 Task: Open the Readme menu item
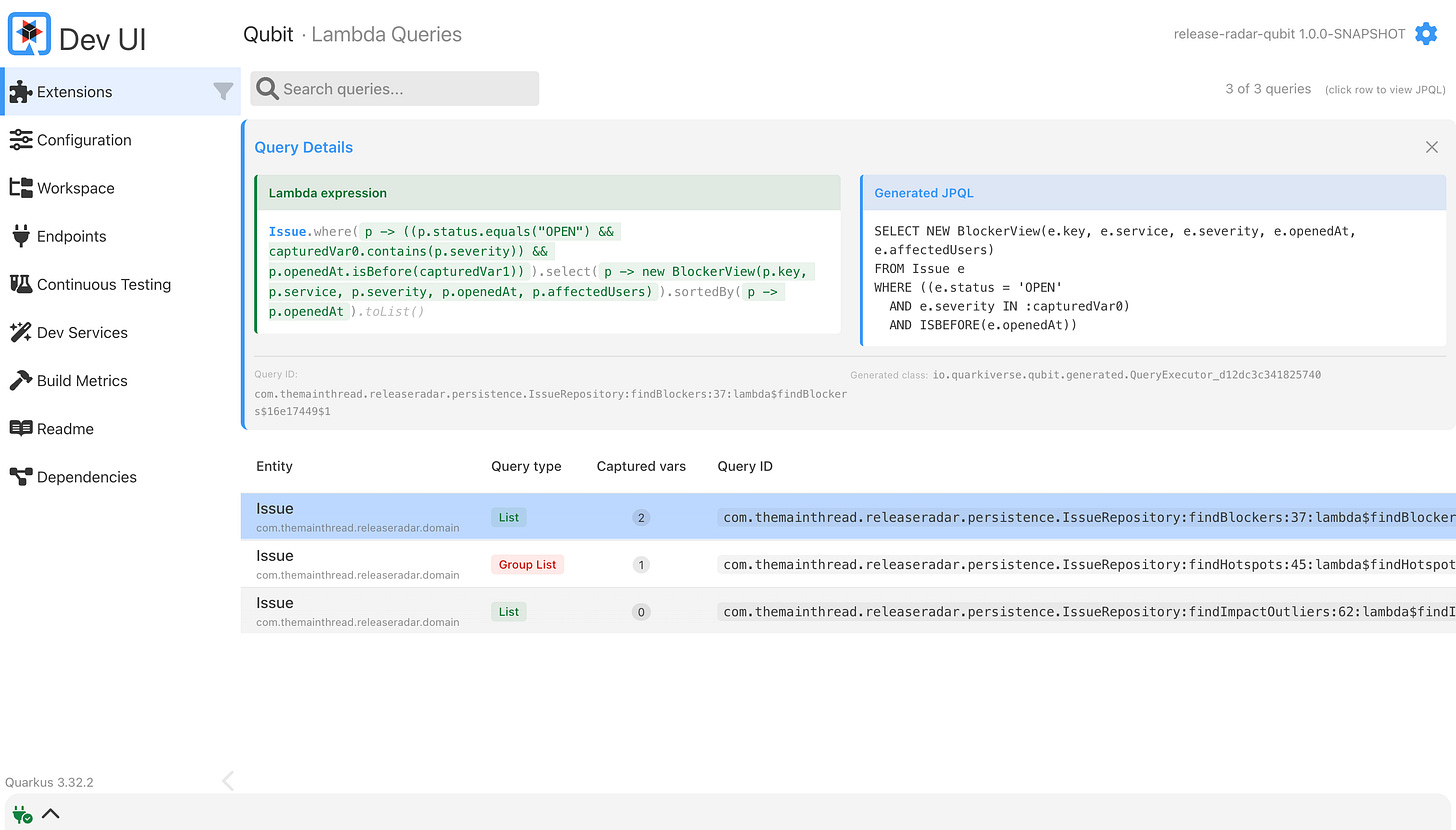click(x=121, y=428)
